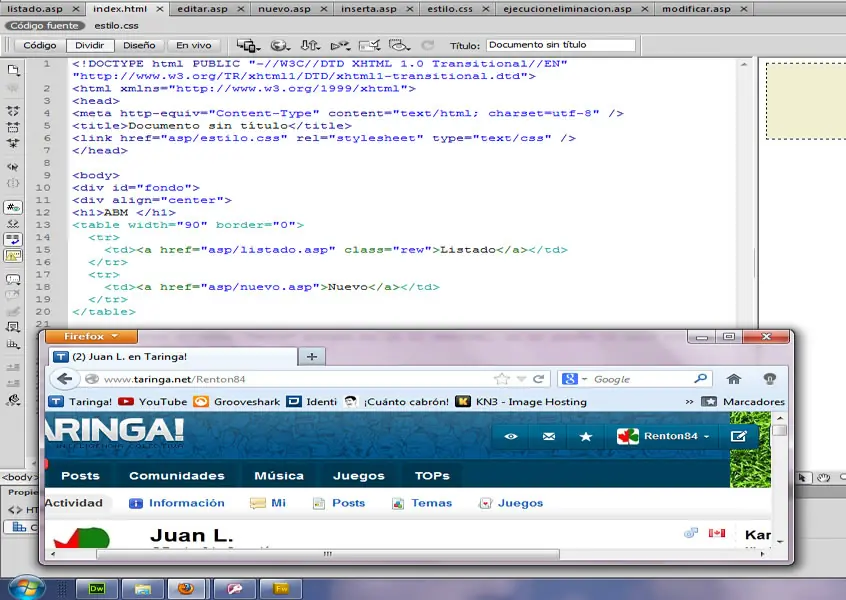
Task: Click Firefox horizontal scrollbar thumb
Action: click(328, 554)
